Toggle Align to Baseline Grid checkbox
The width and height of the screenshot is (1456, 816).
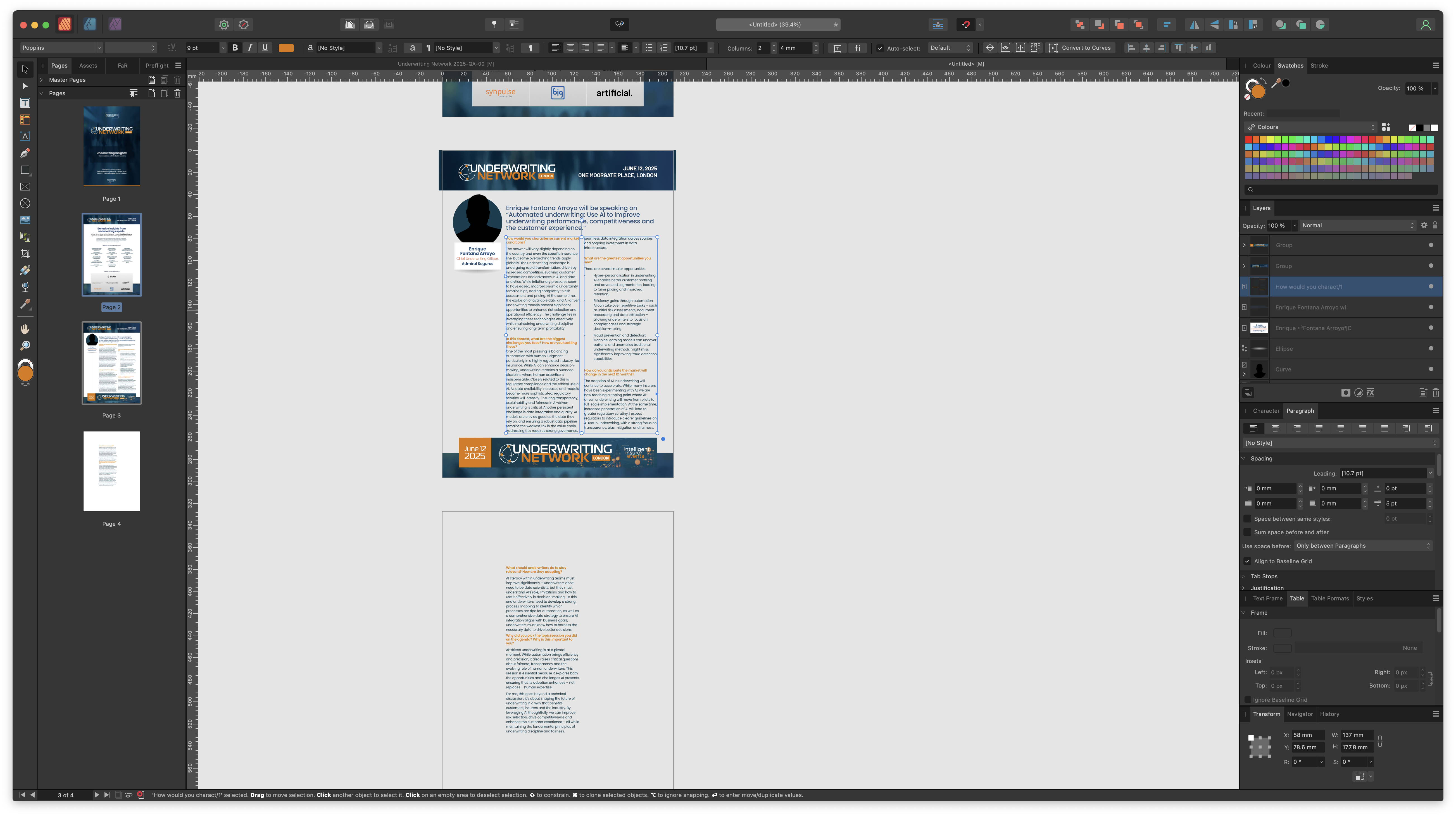coord(1247,561)
